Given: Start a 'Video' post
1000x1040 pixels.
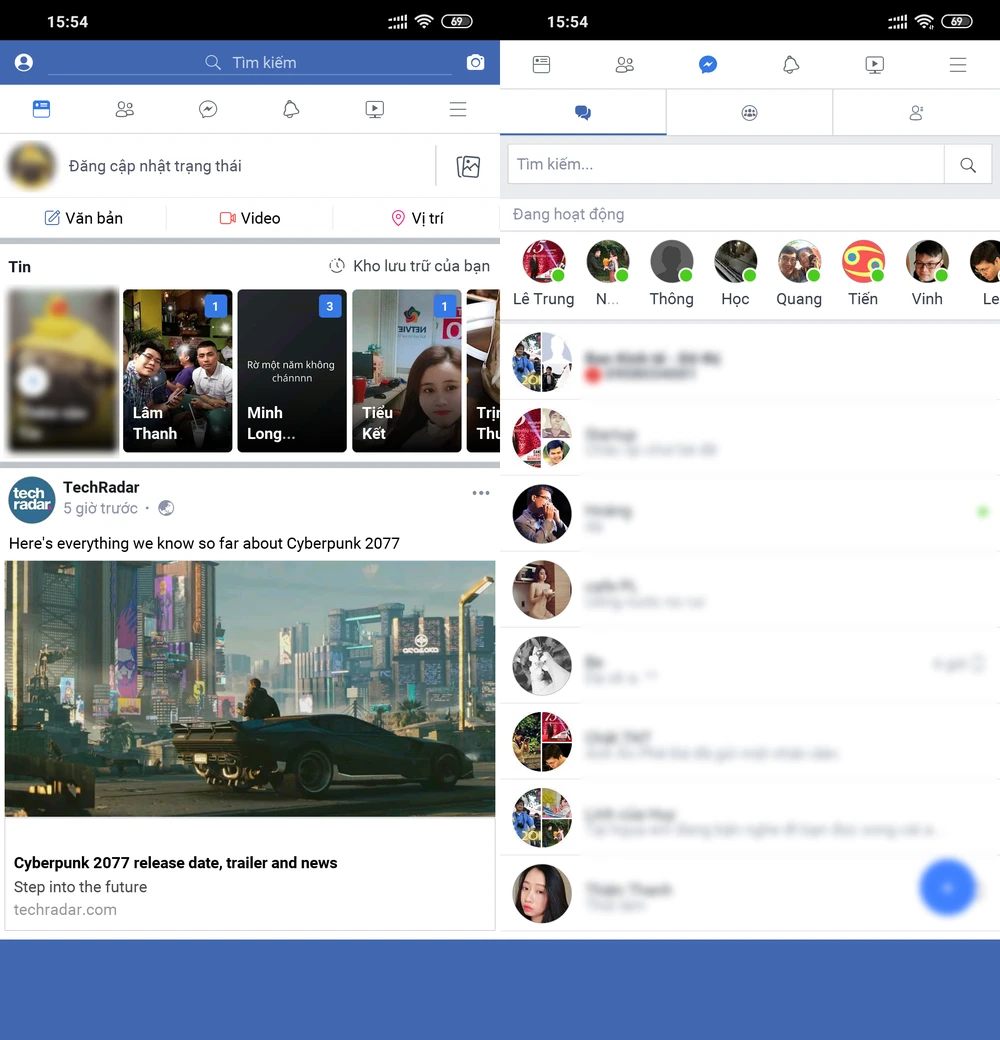Looking at the screenshot, I should 249,217.
